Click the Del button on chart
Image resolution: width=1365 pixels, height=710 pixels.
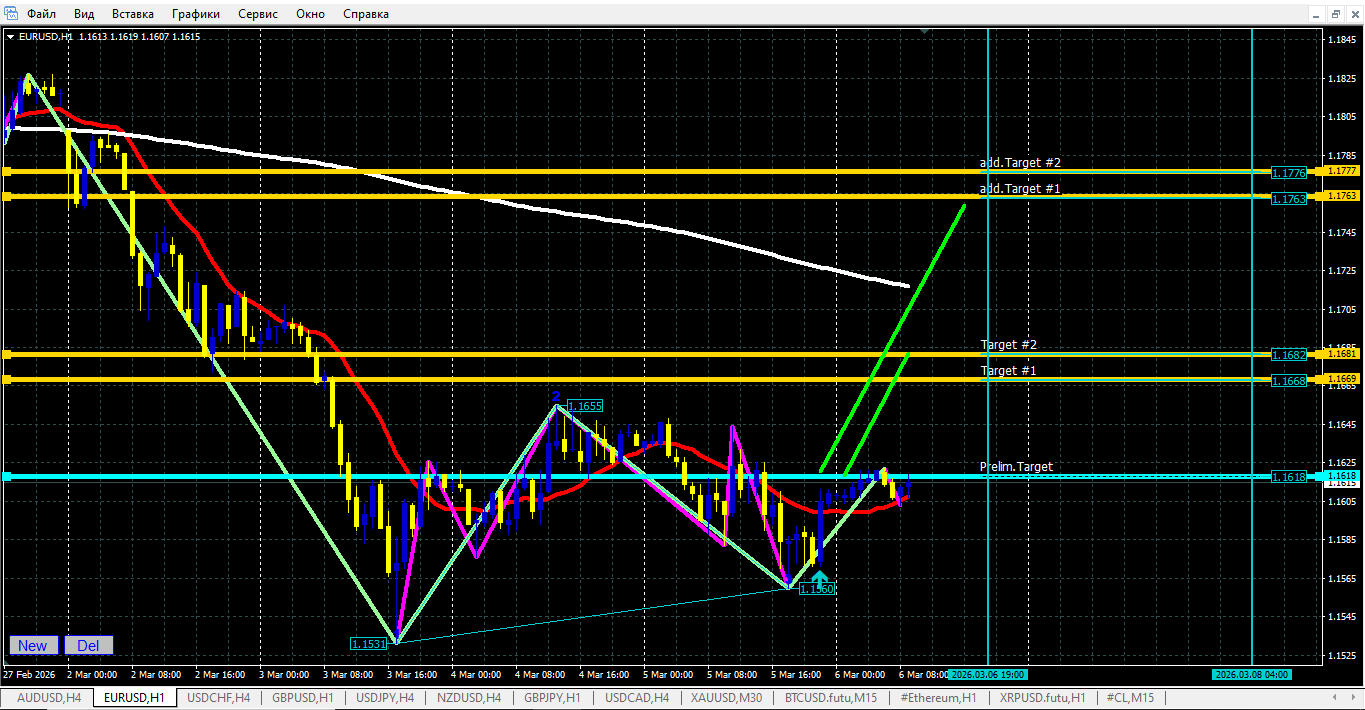(88, 645)
